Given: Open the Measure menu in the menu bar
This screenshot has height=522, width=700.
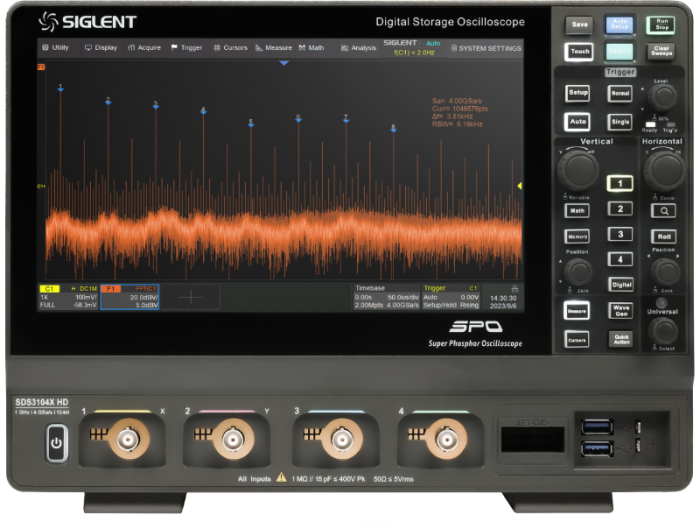Looking at the screenshot, I should click(x=274, y=48).
